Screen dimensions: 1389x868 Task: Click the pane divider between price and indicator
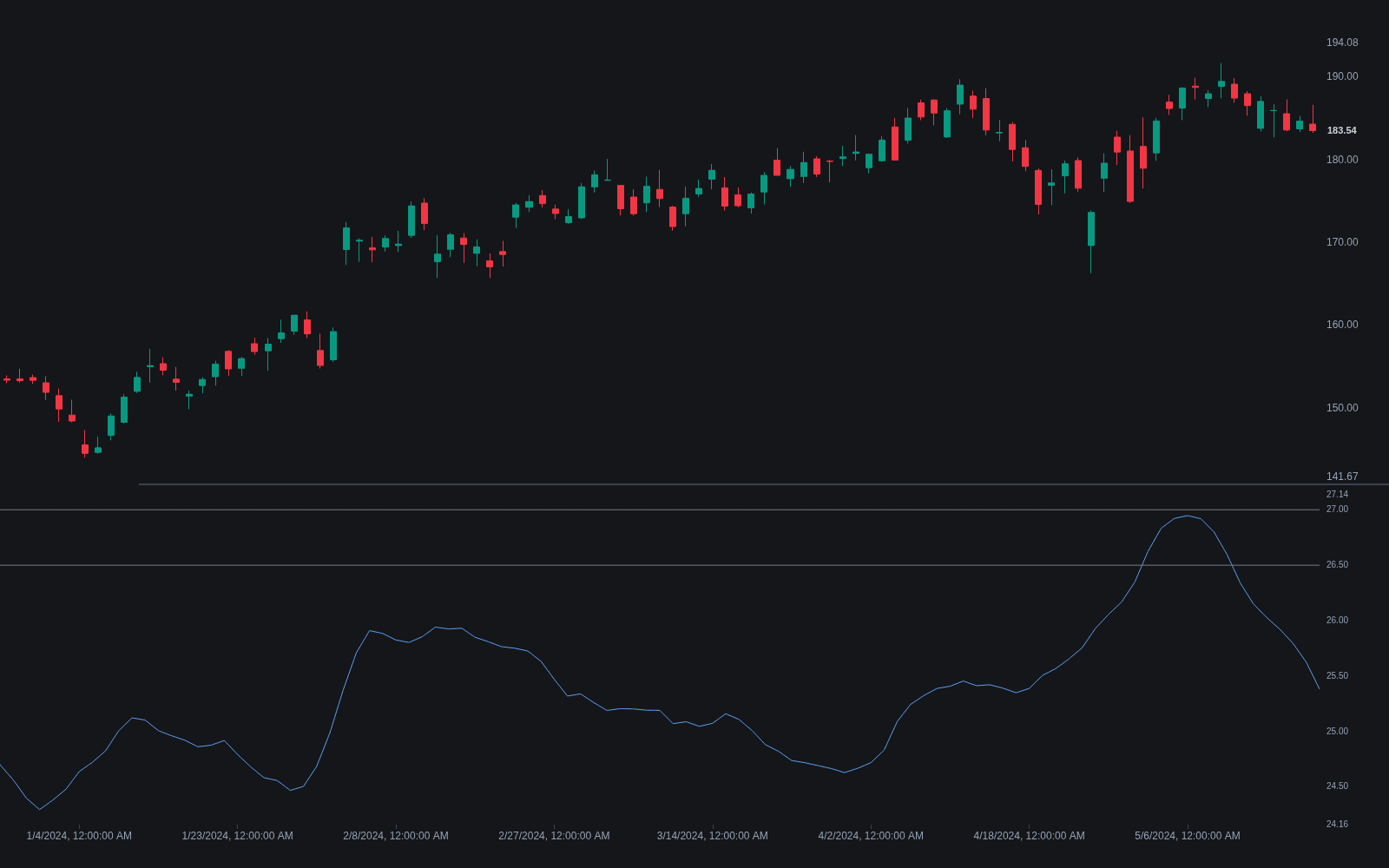coord(764,484)
